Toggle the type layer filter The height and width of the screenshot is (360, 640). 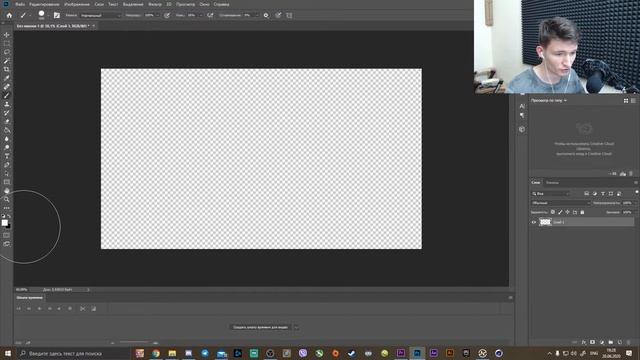pos(603,193)
